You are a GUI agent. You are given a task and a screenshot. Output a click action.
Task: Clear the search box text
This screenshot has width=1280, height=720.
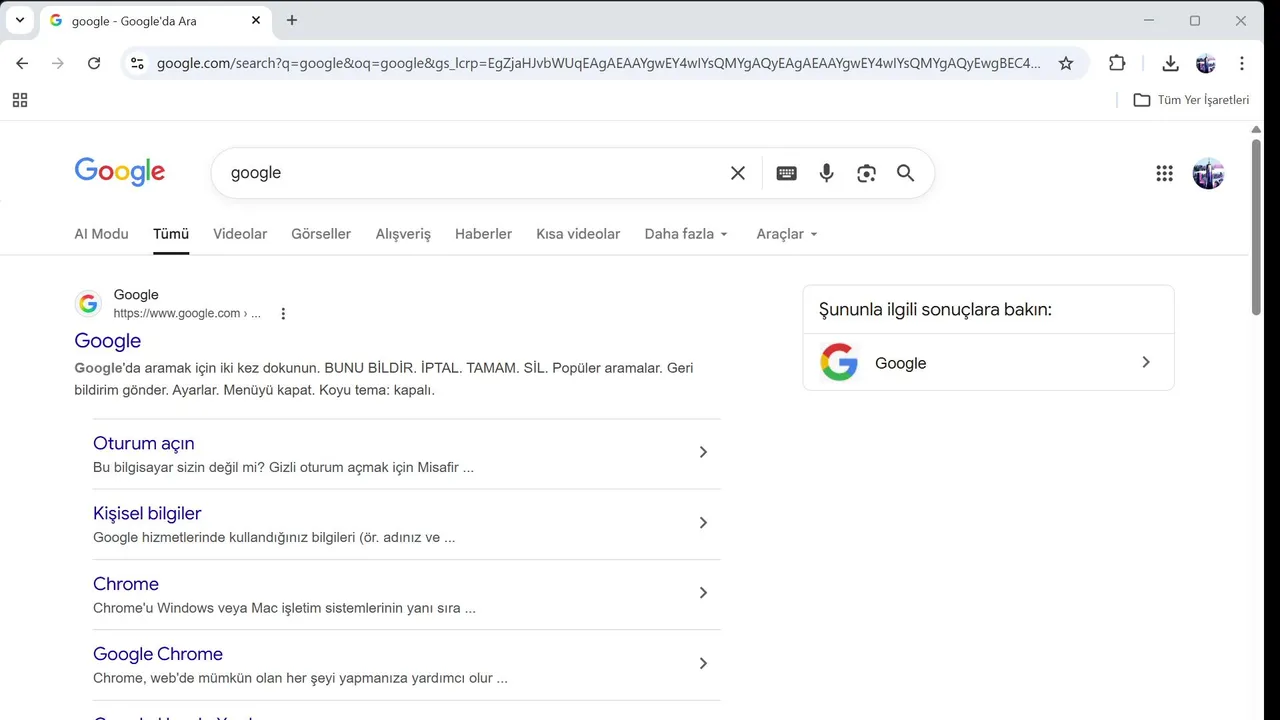click(x=738, y=173)
